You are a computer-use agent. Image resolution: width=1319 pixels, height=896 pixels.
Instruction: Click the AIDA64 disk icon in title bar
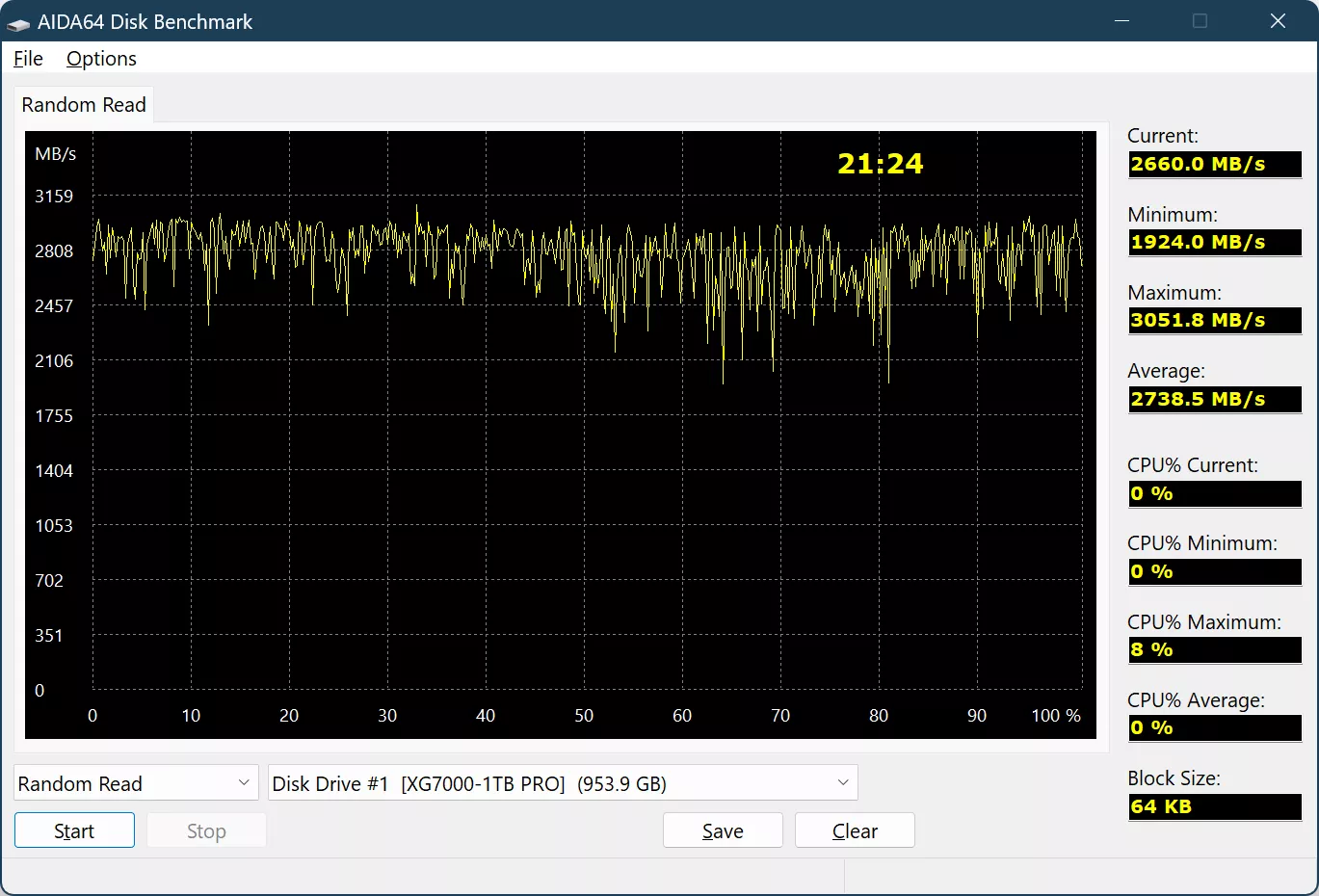(x=18, y=22)
